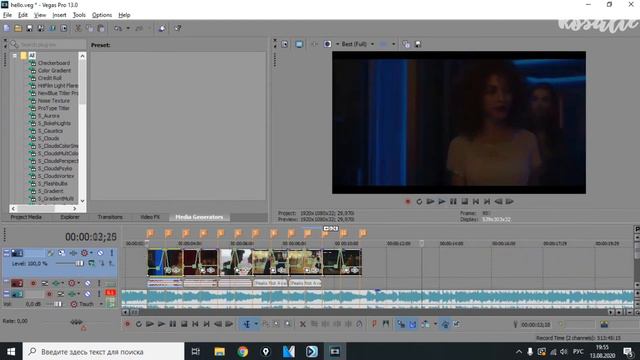Image resolution: width=640 pixels, height=360 pixels.
Task: Click Record in the timeline transport bar
Action: [x=127, y=324]
